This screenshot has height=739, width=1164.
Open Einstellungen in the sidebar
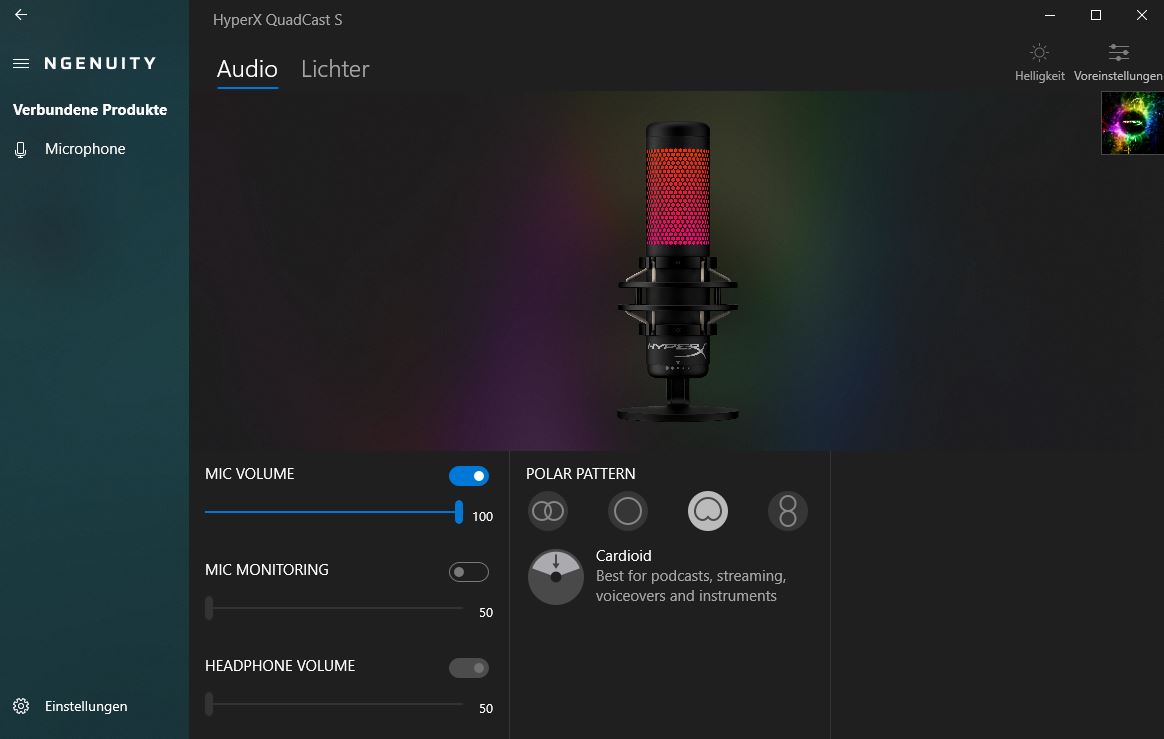[85, 706]
